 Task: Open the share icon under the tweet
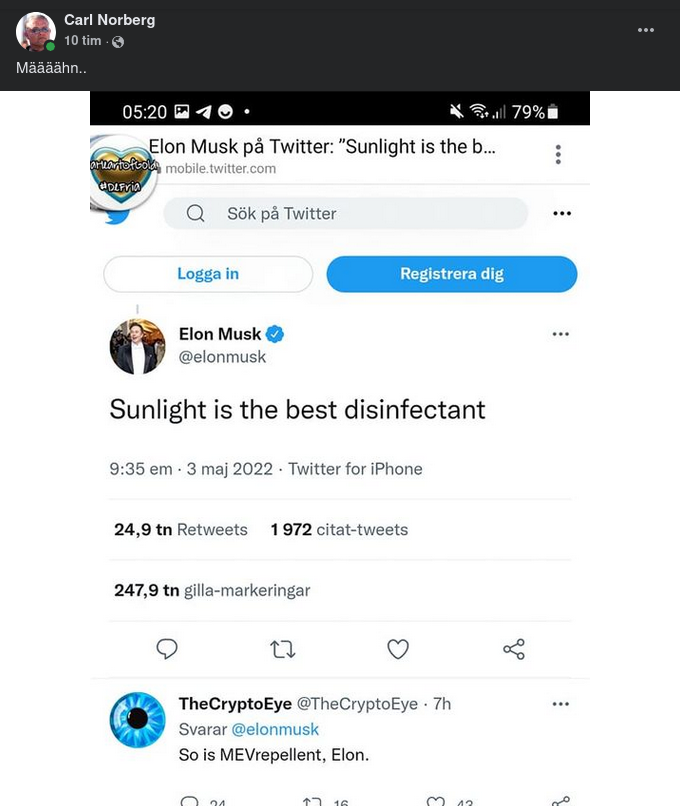513,649
